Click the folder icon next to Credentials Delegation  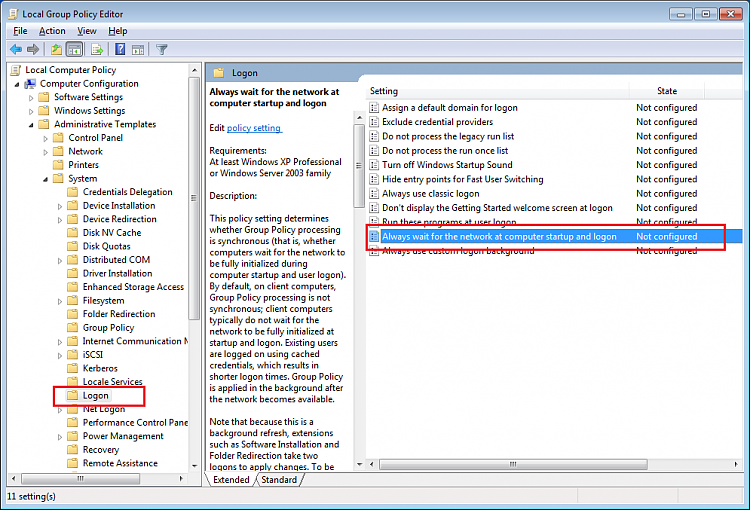click(x=73, y=192)
